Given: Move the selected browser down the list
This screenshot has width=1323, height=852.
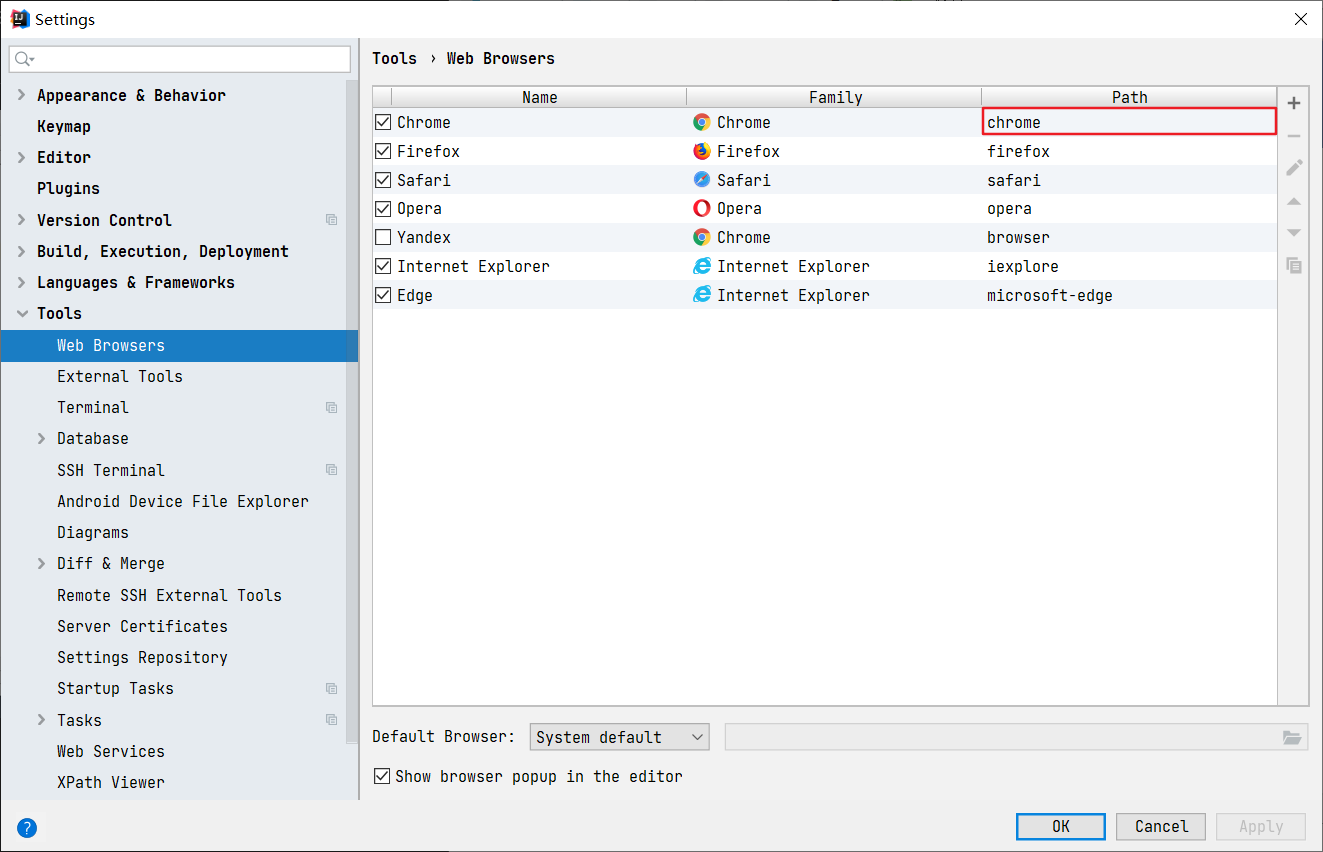Looking at the screenshot, I should click(1294, 233).
